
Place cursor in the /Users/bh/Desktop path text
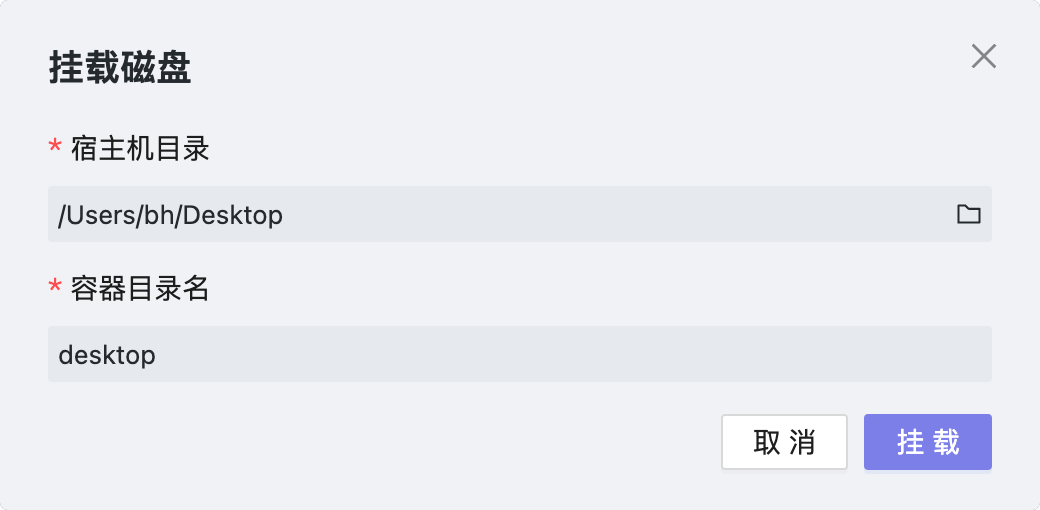170,215
